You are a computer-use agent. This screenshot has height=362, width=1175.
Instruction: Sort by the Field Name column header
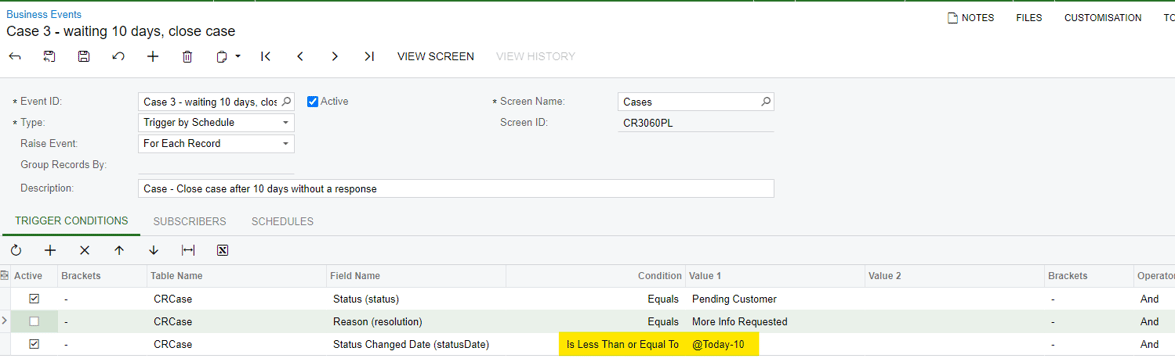[416, 276]
